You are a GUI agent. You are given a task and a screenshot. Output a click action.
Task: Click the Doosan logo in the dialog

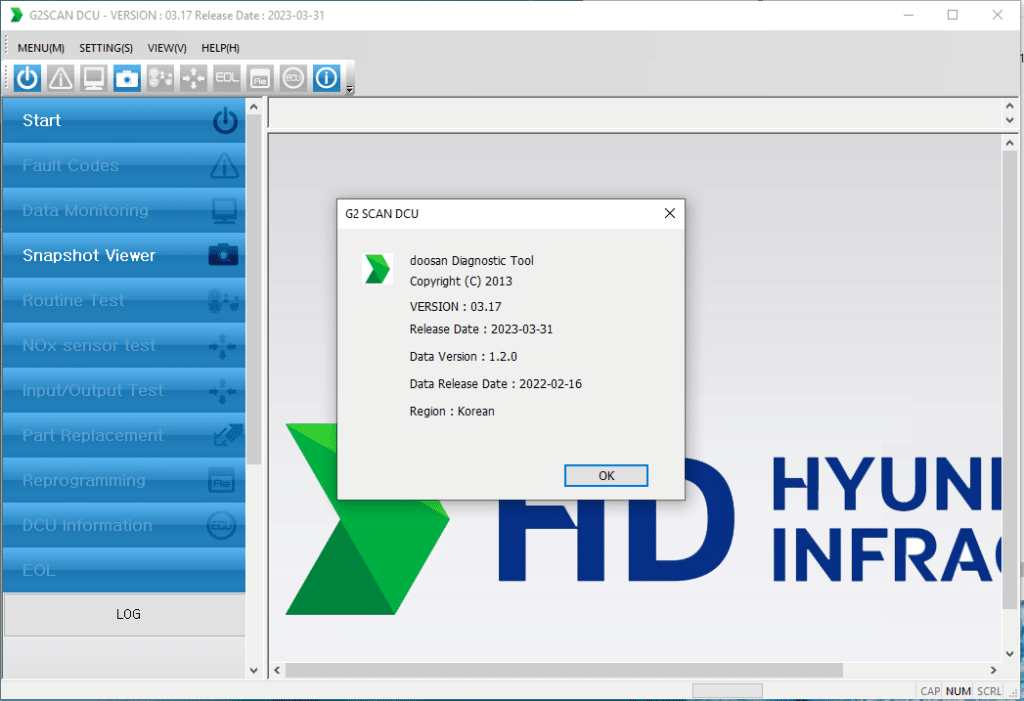377,269
